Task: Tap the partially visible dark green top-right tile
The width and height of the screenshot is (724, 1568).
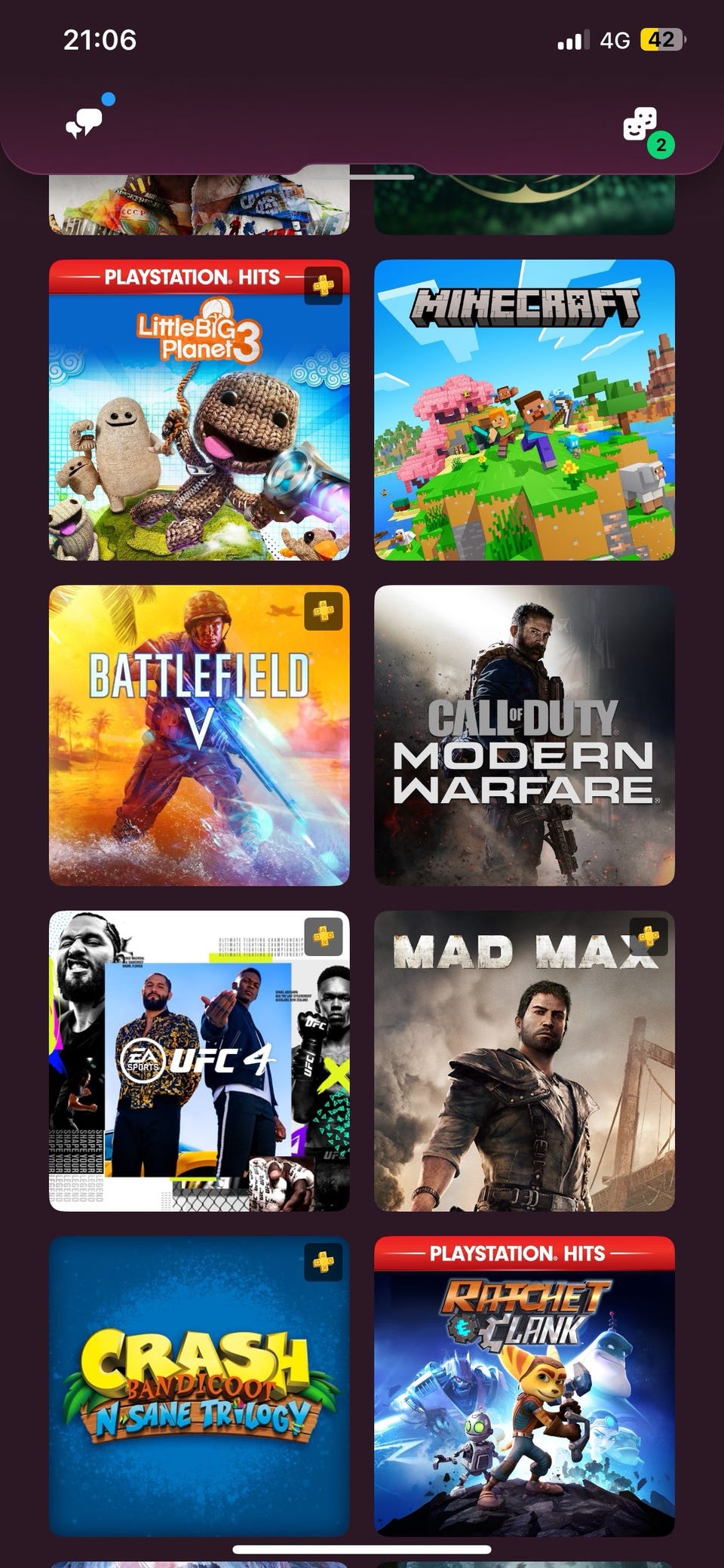Action: click(x=524, y=204)
